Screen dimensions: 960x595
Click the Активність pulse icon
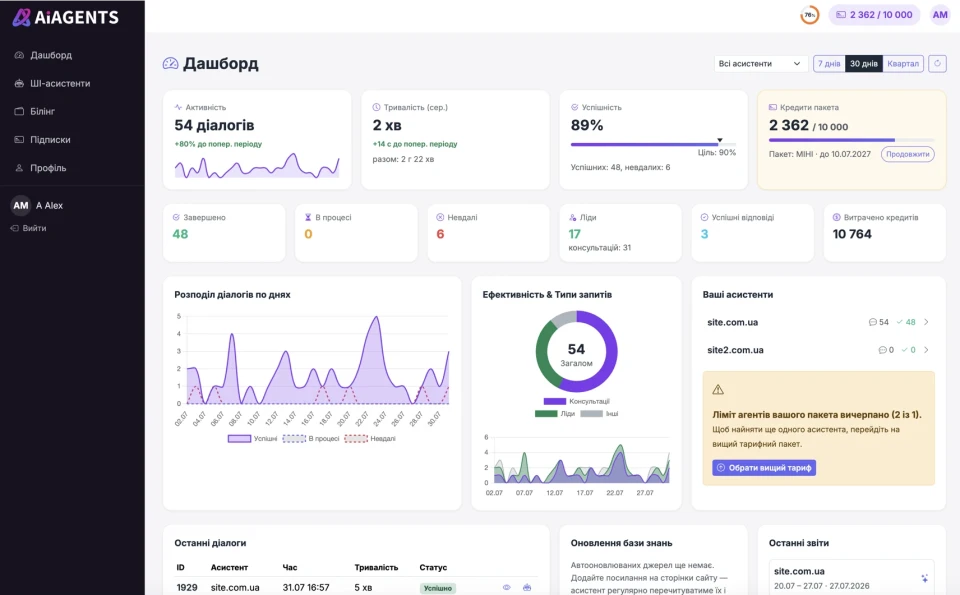click(178, 107)
